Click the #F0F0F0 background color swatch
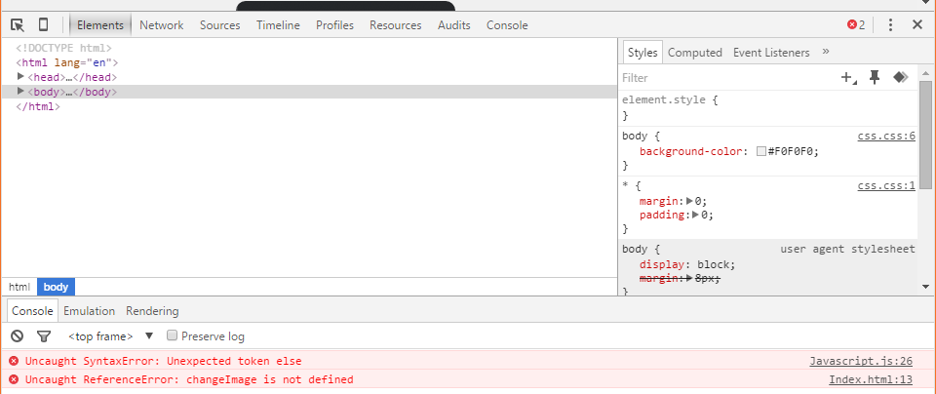This screenshot has width=936, height=394. pos(761,152)
